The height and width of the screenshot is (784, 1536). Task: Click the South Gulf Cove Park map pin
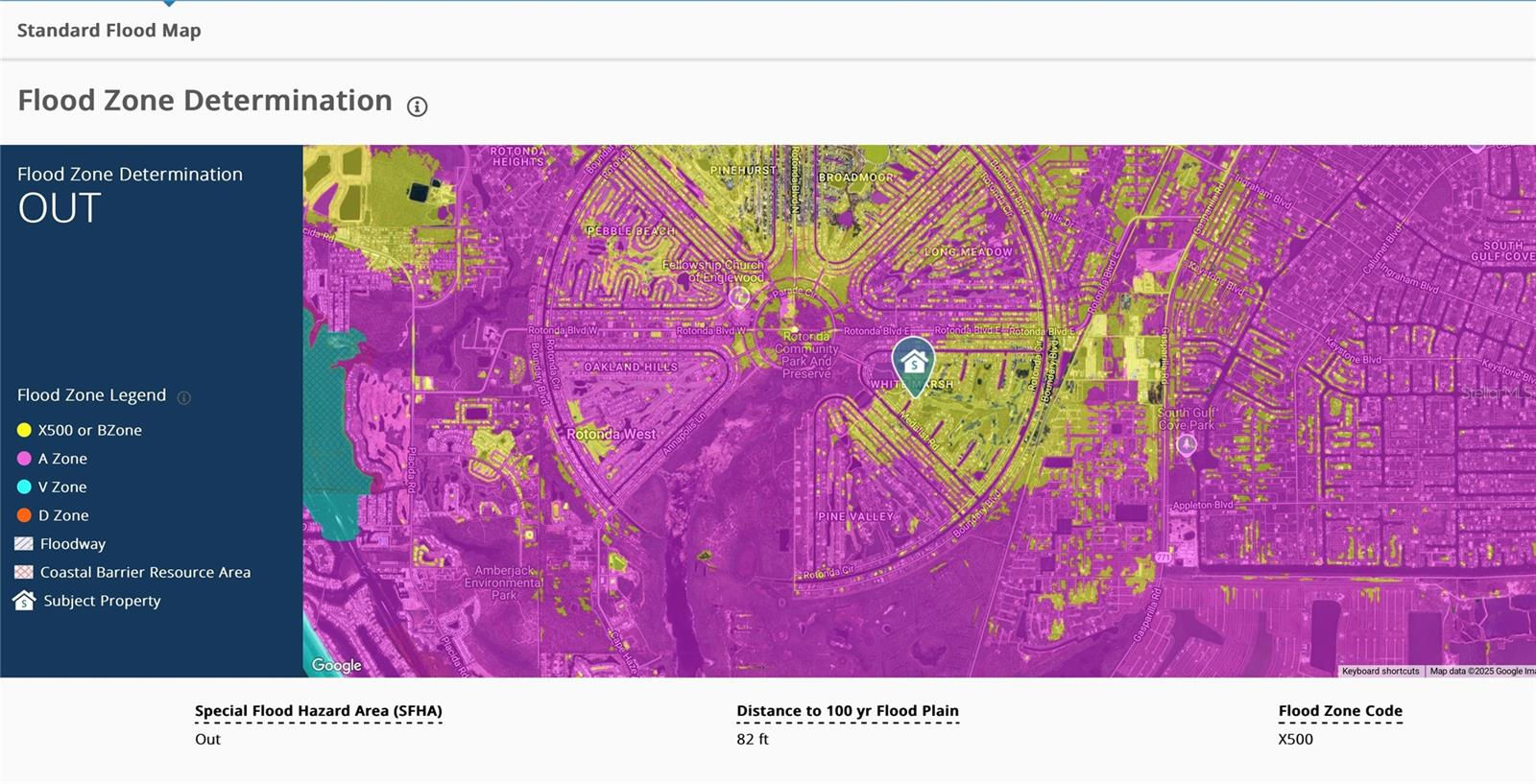coord(1187,444)
